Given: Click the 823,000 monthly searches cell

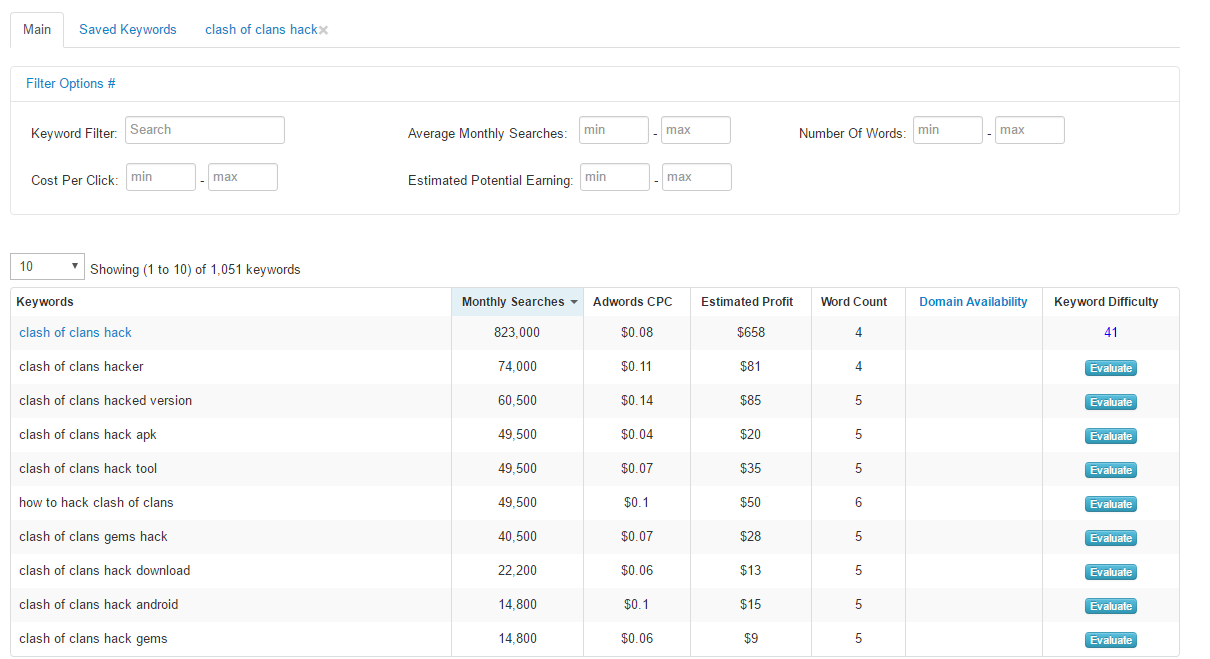Looking at the screenshot, I should 517,333.
